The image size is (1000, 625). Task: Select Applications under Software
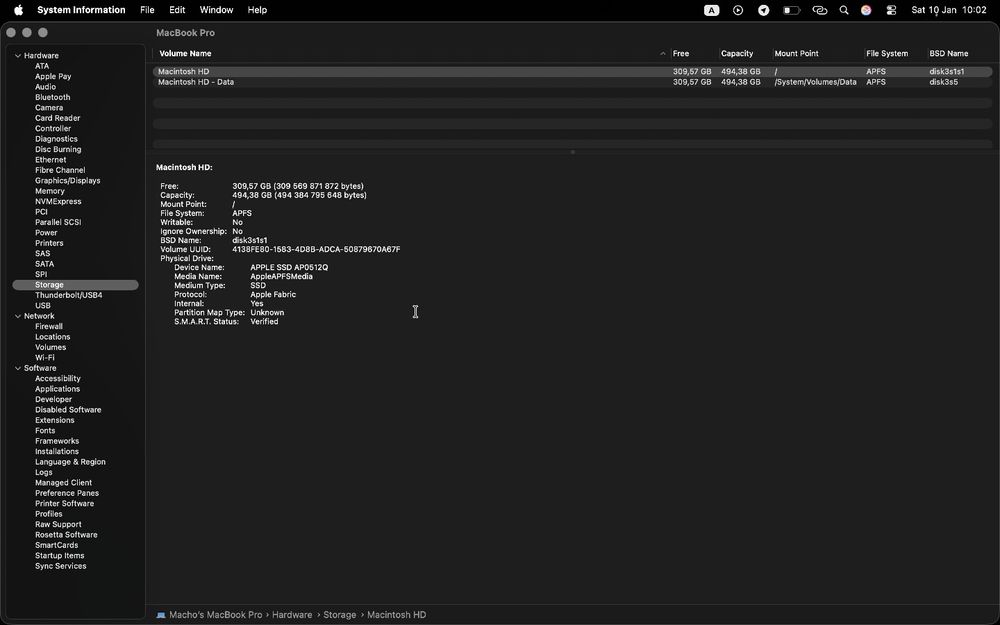[x=57, y=389]
